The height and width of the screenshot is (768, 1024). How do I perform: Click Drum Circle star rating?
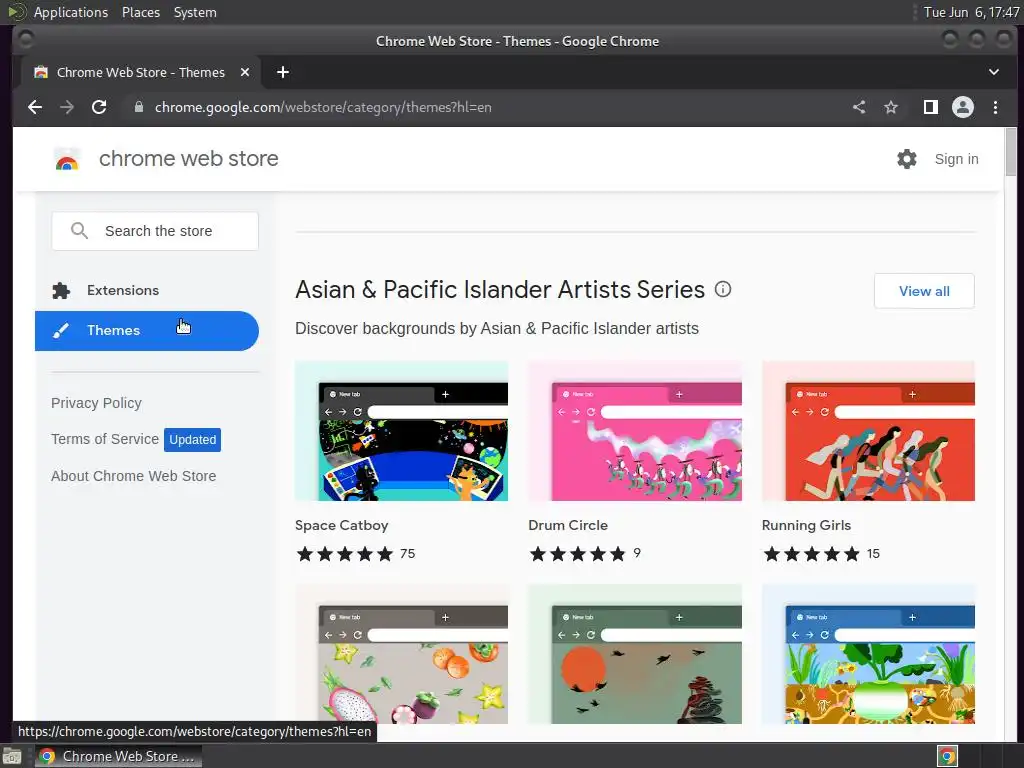(x=578, y=554)
